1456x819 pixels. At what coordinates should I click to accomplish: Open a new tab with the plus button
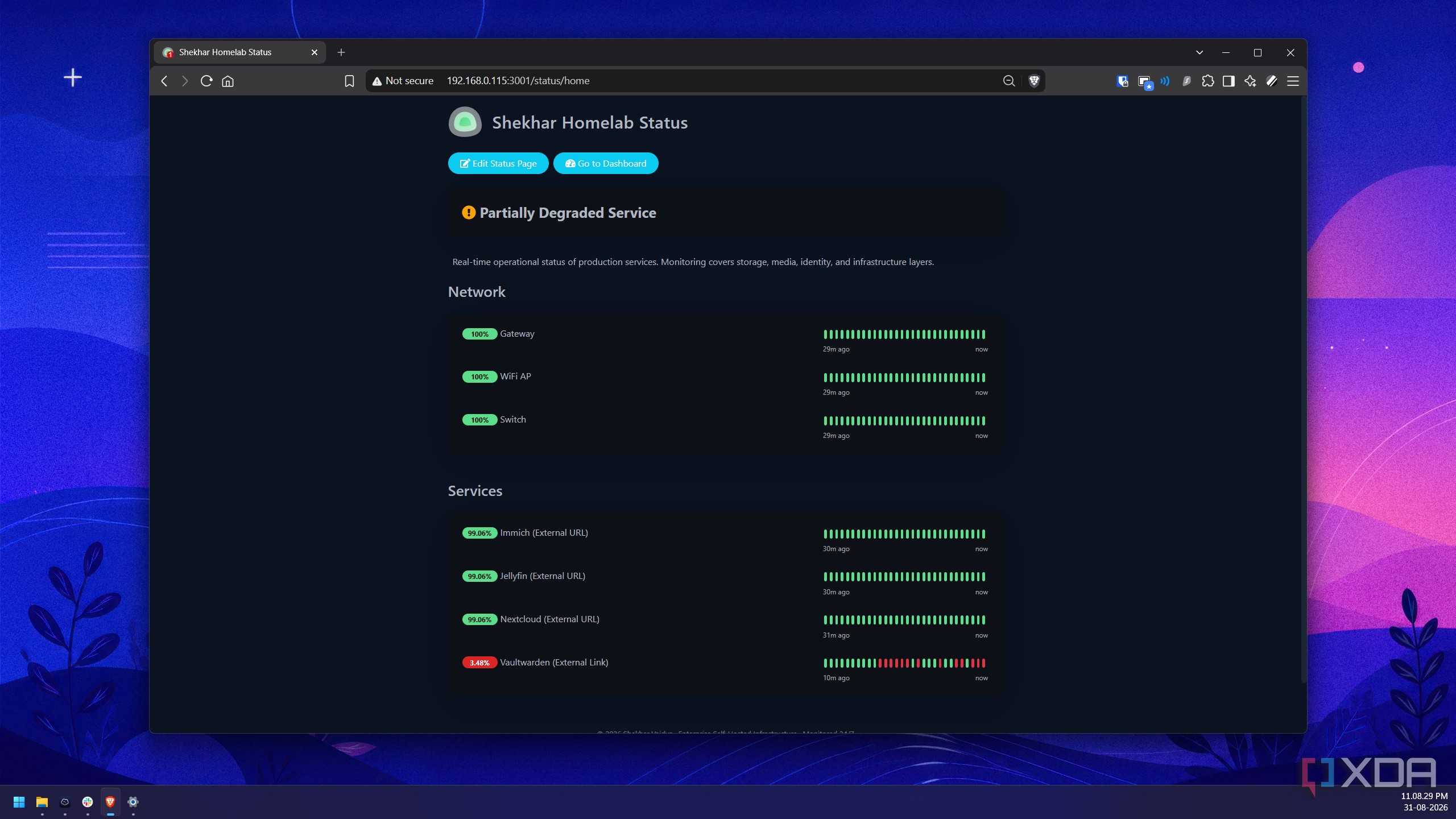pos(341,52)
